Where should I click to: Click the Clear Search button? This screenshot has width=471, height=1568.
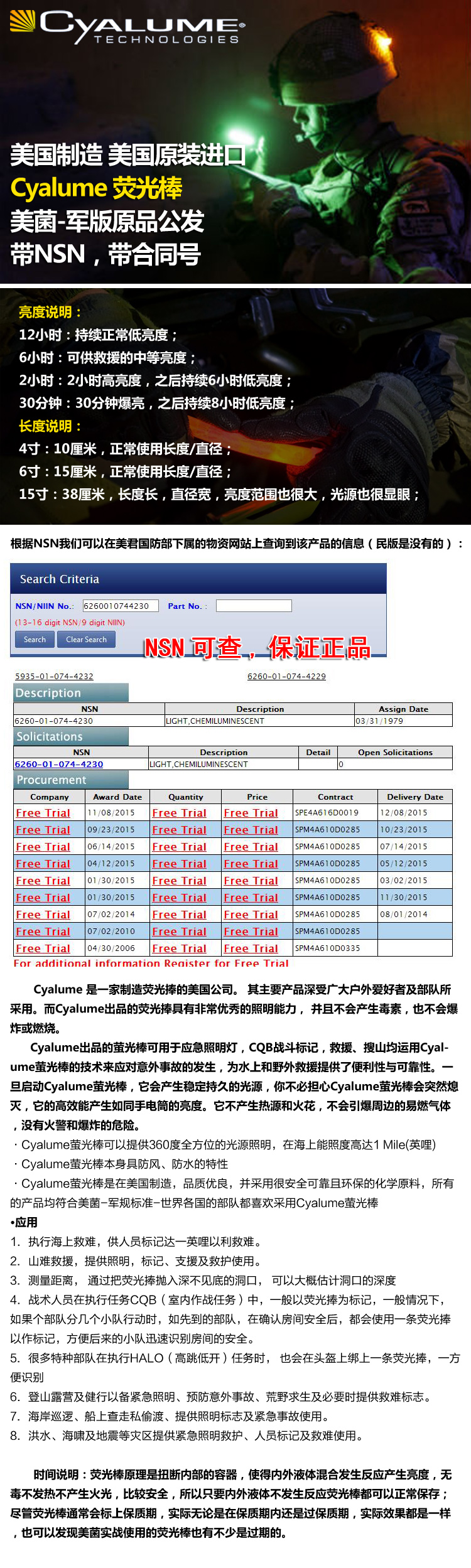pos(86,639)
